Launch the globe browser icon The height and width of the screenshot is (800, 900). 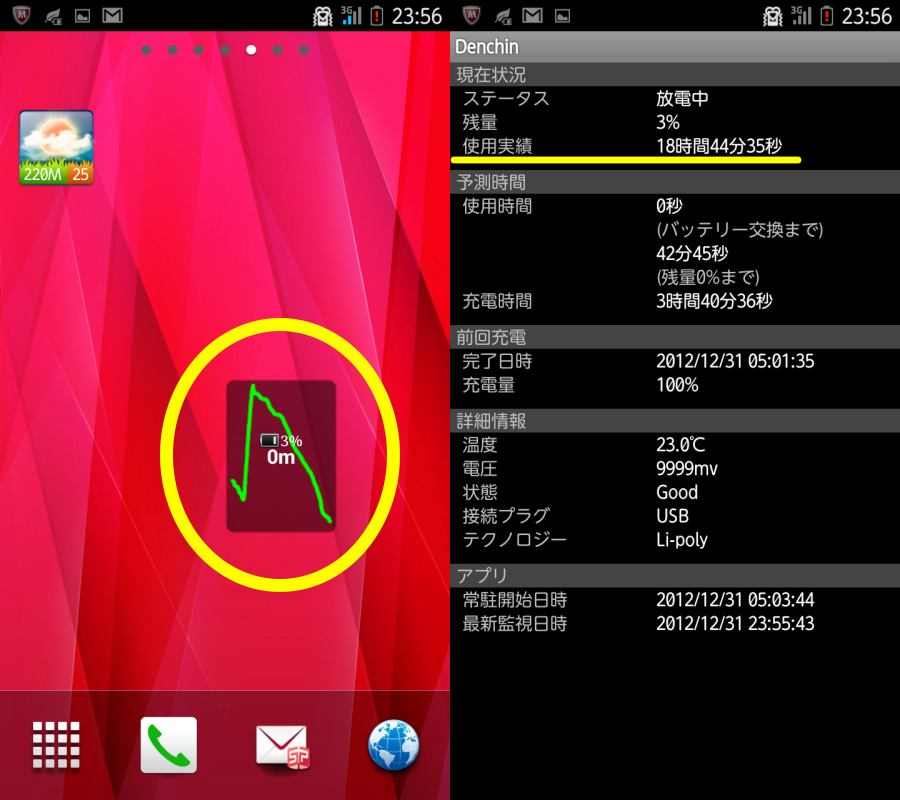[394, 745]
